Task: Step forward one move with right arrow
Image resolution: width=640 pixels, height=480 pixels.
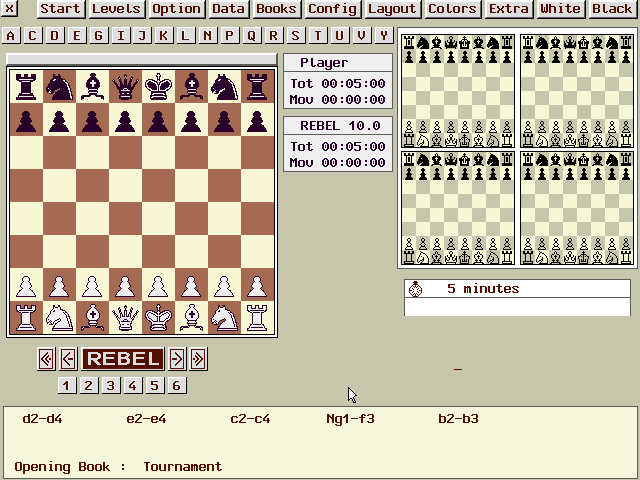Action: click(177, 359)
